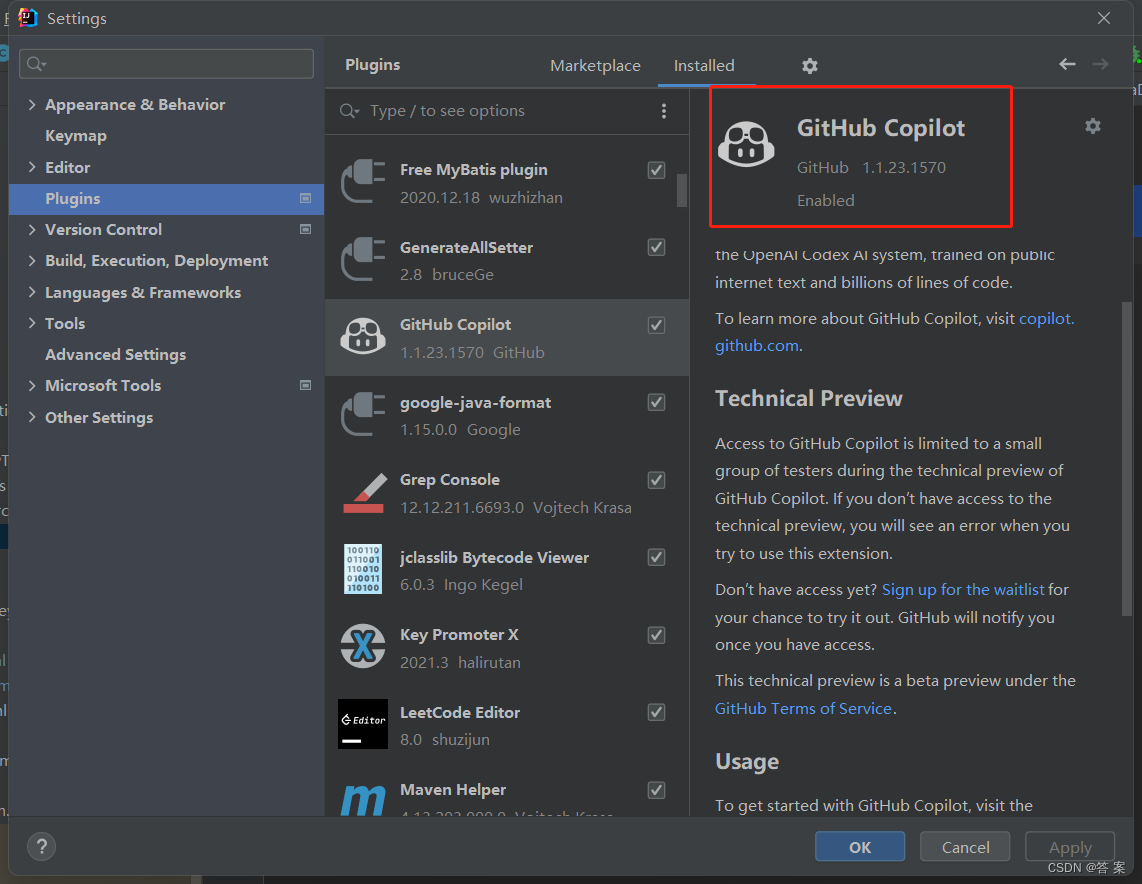Open the GitHub Terms of Service link
Viewport: 1142px width, 884px height.
click(803, 709)
